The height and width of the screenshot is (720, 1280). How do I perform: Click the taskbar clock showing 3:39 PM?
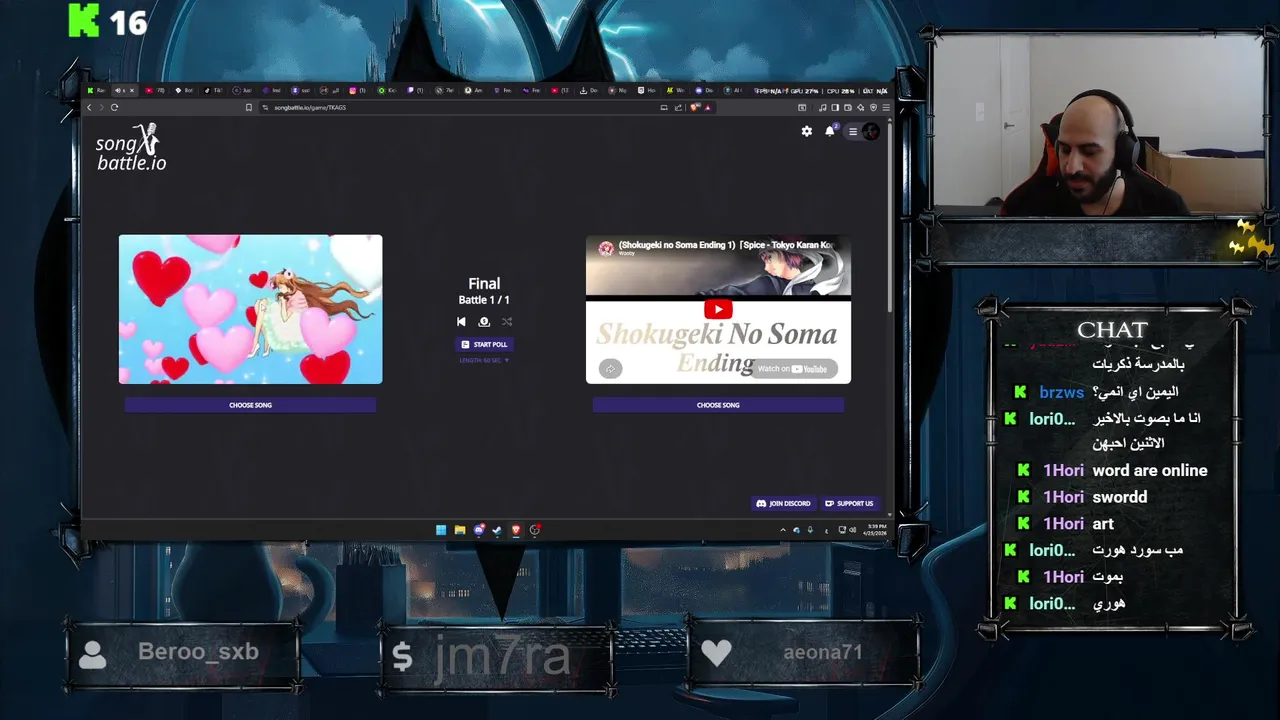pos(876,530)
